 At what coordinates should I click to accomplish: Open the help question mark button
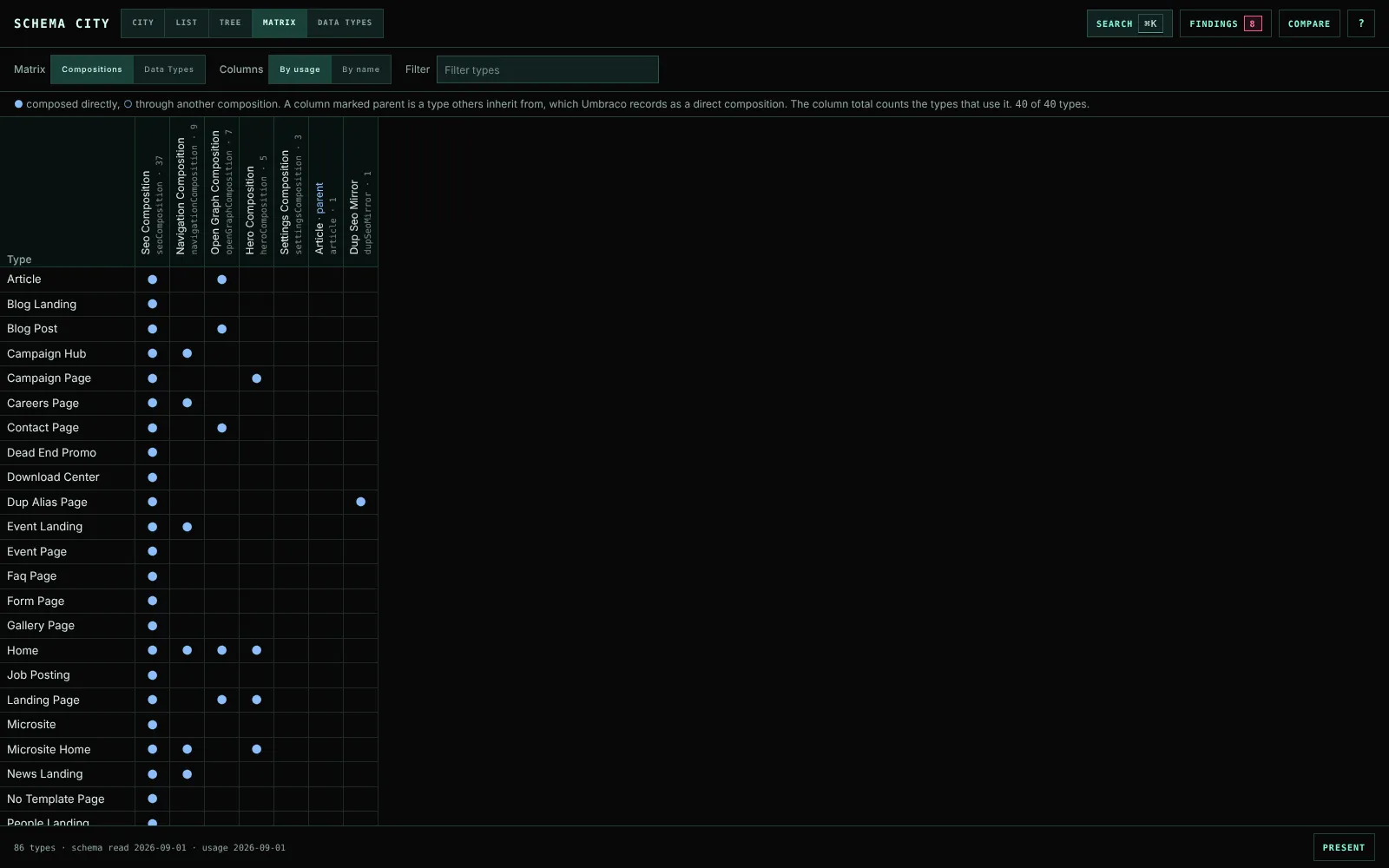pyautogui.click(x=1360, y=23)
